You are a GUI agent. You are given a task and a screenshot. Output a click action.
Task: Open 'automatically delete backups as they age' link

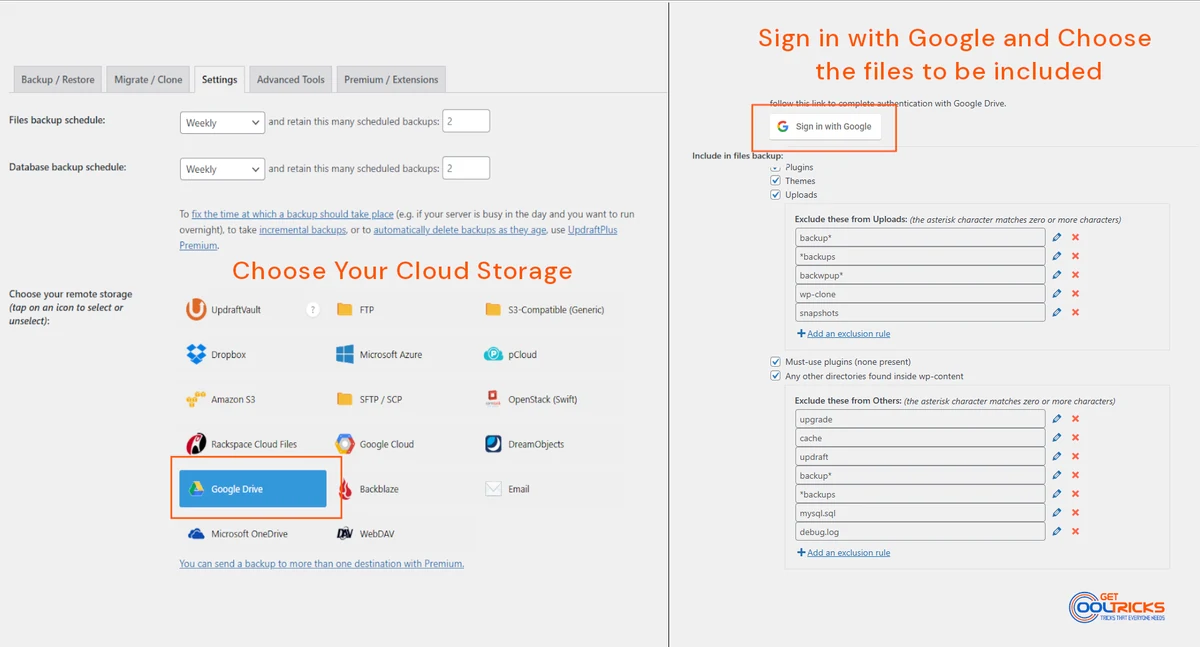point(460,230)
